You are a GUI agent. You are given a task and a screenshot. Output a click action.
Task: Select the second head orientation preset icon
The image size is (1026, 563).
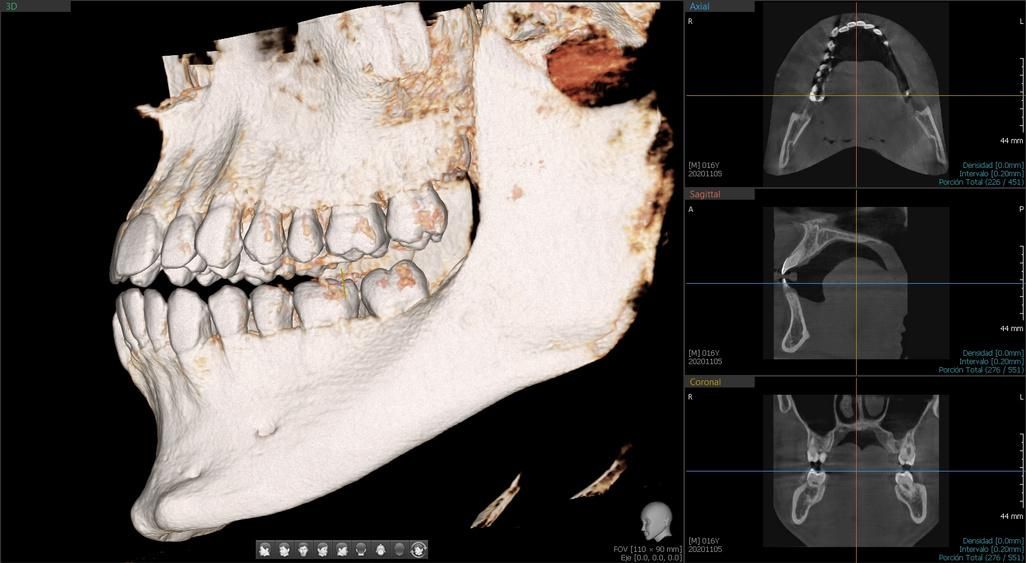click(x=284, y=549)
